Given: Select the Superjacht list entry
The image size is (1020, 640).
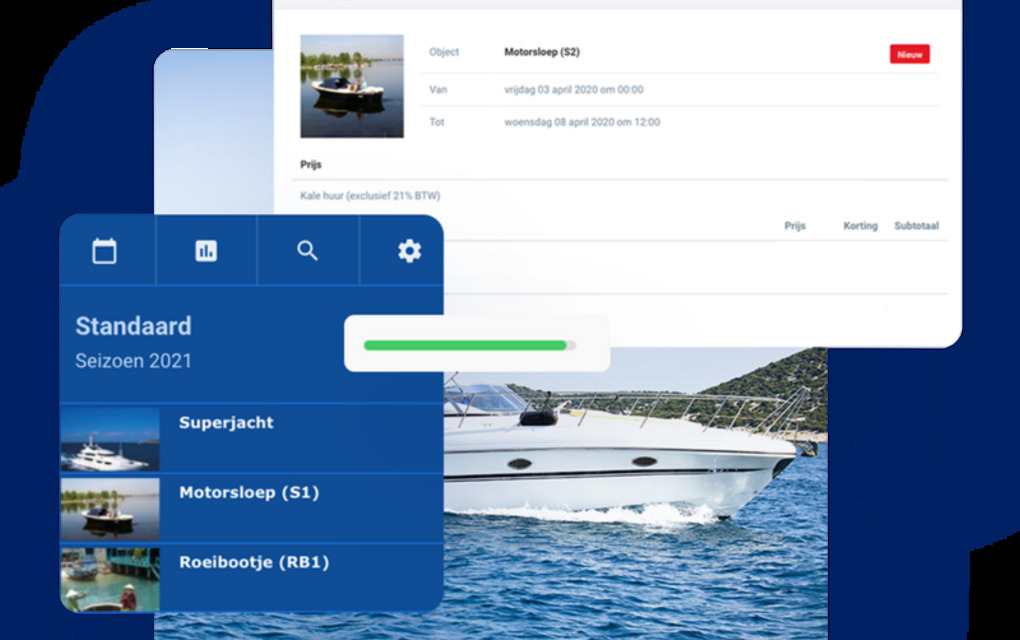Looking at the screenshot, I should (226, 423).
